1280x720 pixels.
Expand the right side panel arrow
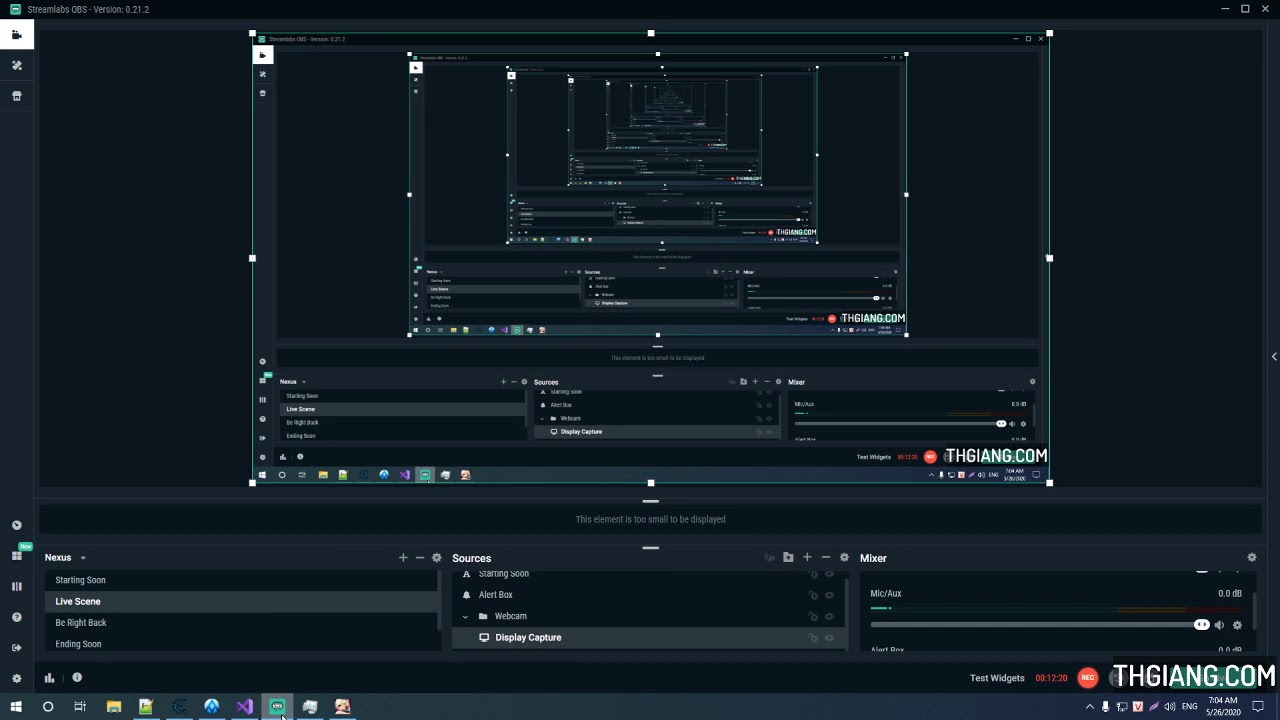coord(1274,357)
